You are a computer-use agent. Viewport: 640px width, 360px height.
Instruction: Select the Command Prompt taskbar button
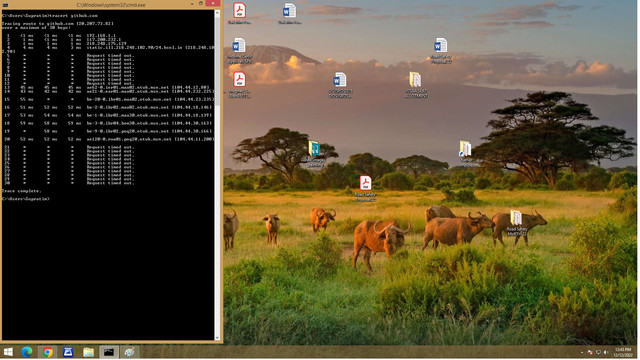click(x=109, y=352)
